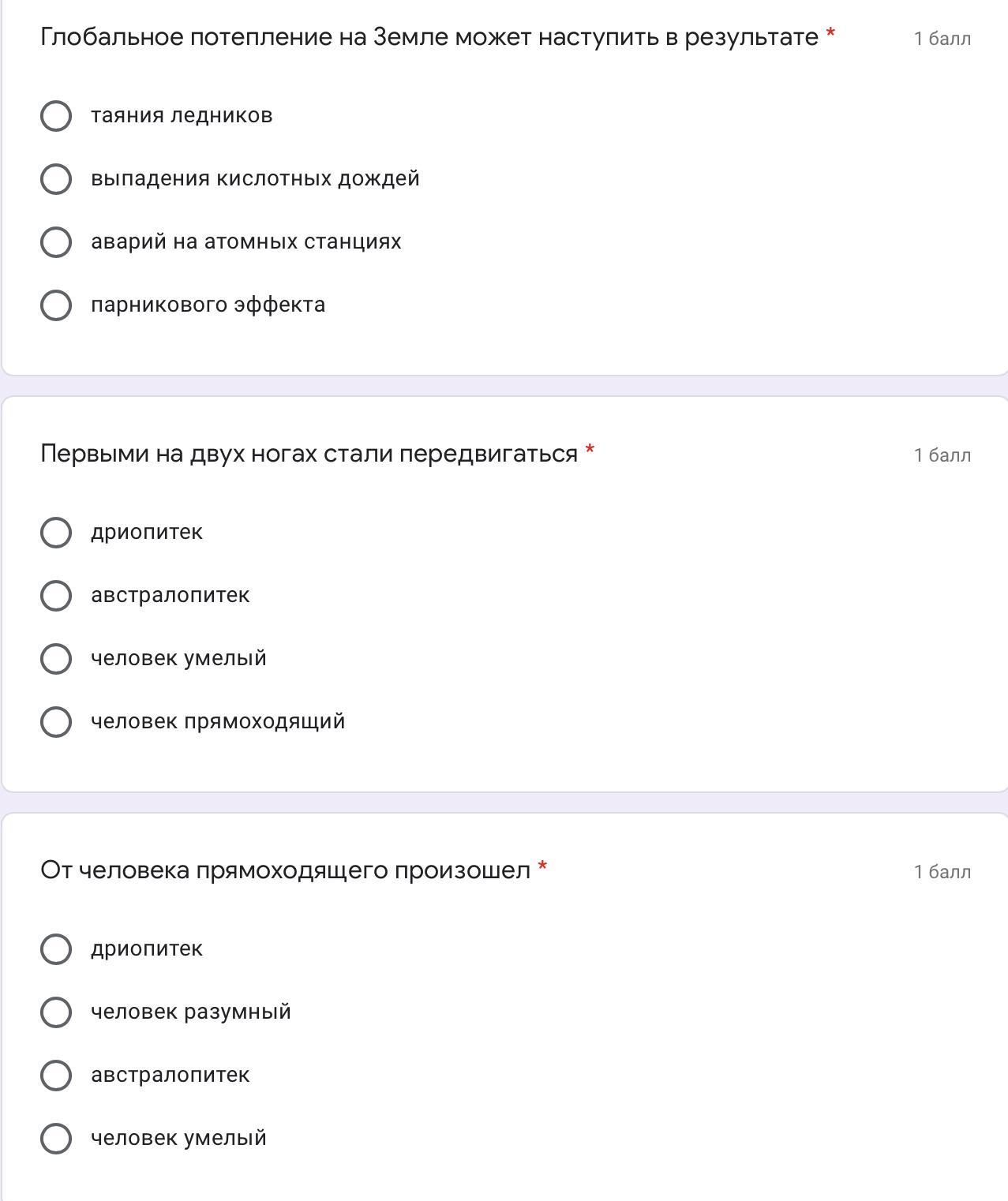Pick 'австралопитек' under 'От человека прямоходящего произошел'
The width and height of the screenshot is (1008, 1201).
pos(56,1076)
